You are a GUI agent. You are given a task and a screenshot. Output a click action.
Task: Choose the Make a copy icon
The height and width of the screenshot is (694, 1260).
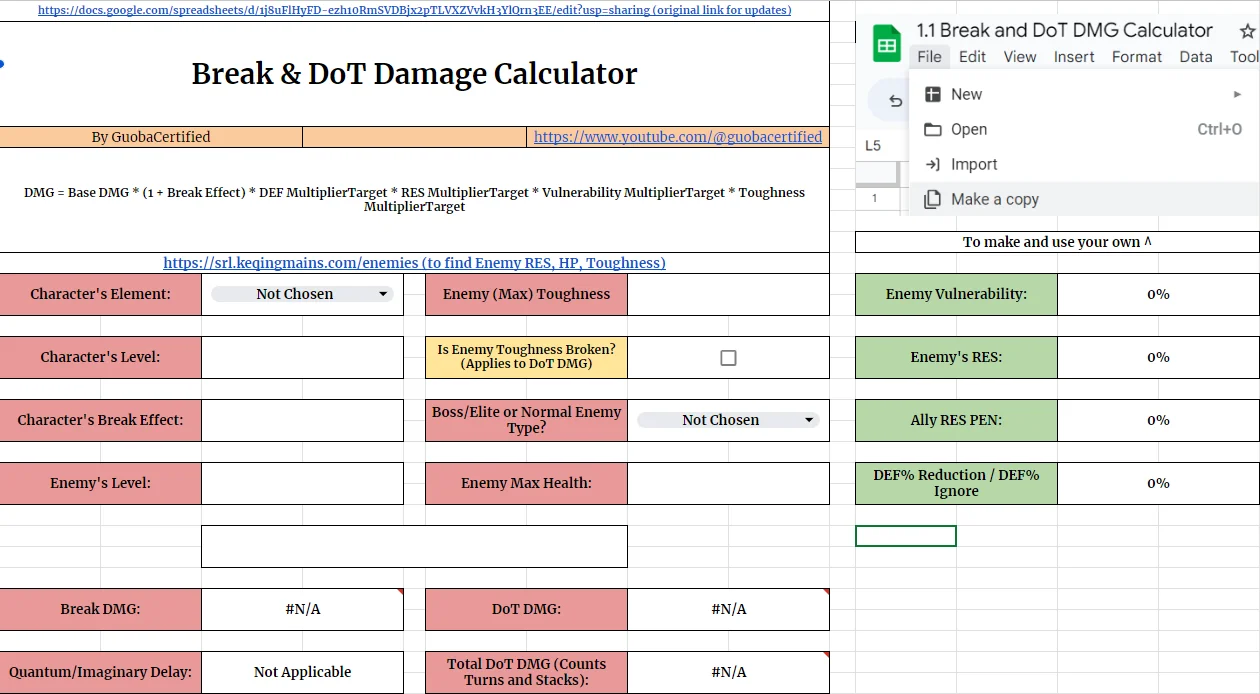(931, 199)
